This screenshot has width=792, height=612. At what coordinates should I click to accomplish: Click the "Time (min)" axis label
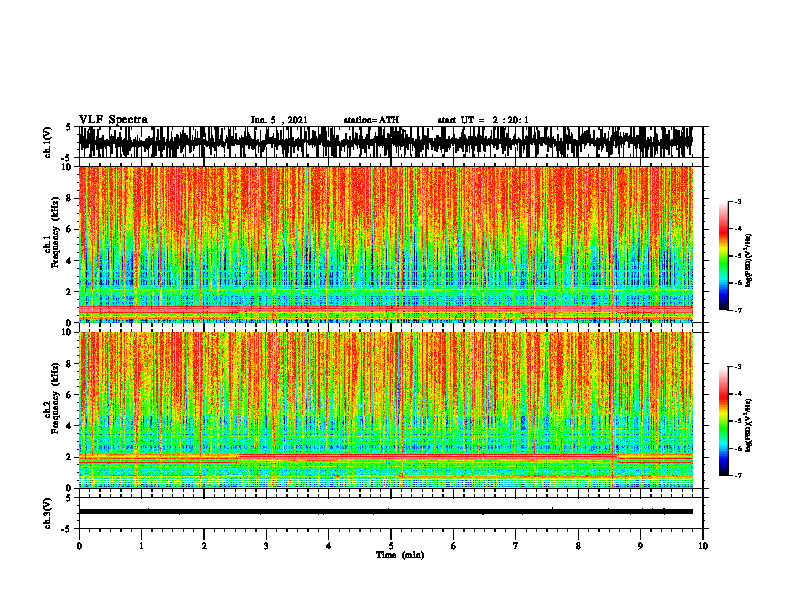coord(400,555)
